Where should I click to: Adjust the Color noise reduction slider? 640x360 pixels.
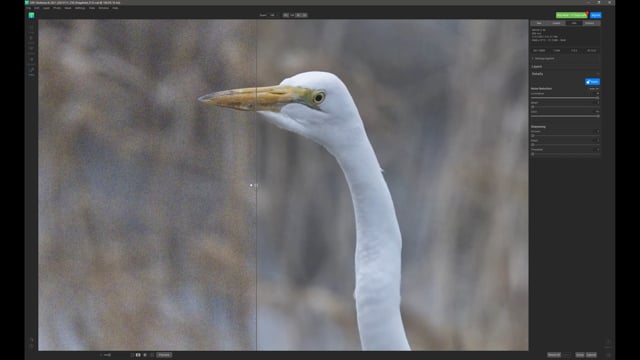pyautogui.click(x=565, y=116)
